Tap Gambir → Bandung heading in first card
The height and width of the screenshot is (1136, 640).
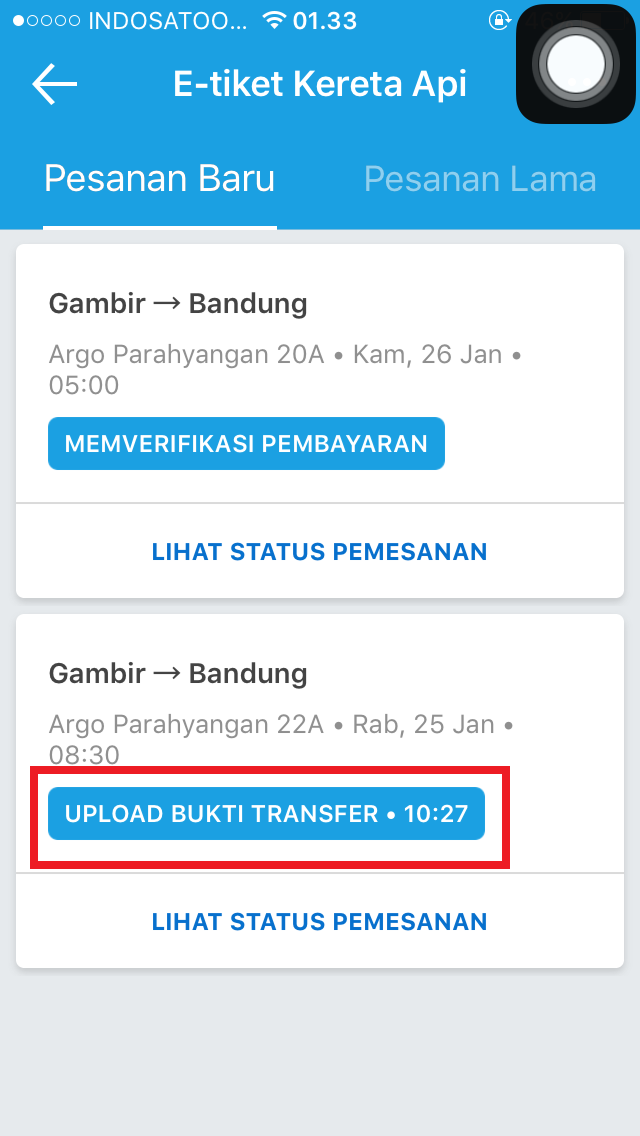tap(178, 304)
